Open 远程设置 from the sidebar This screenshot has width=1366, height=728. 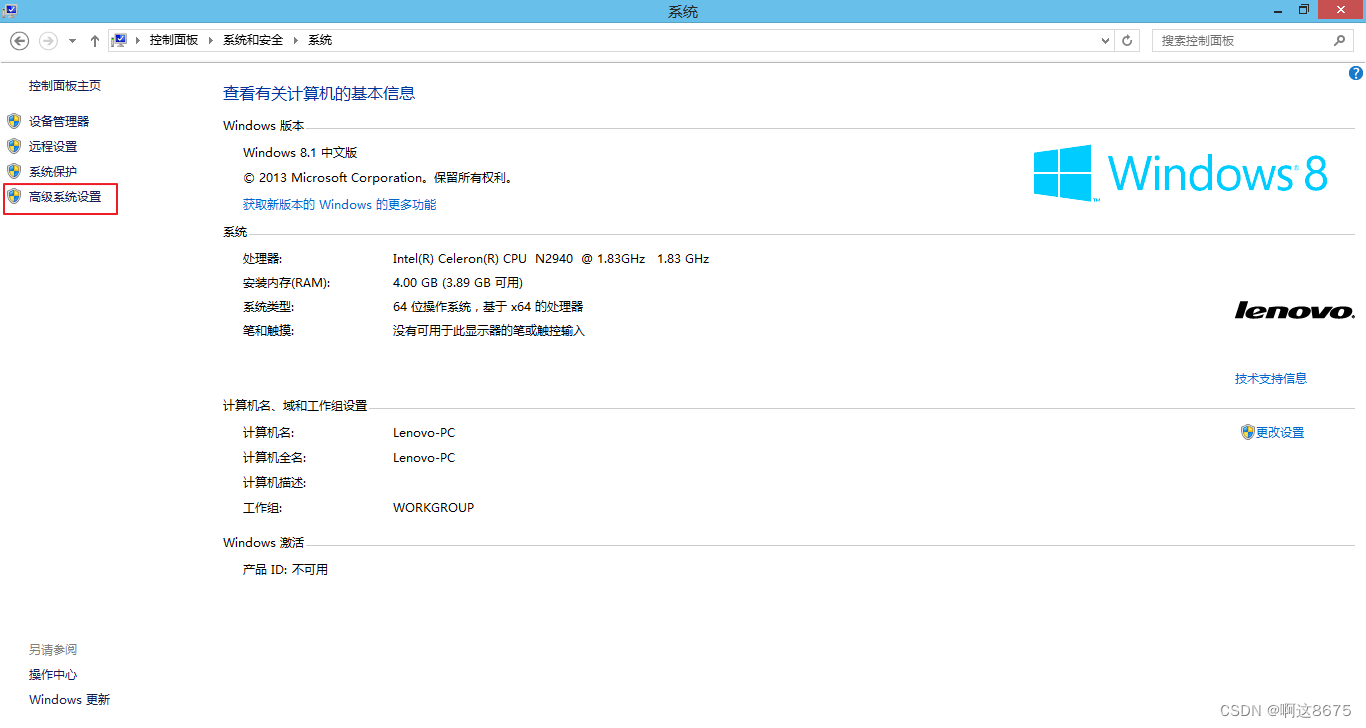(x=53, y=146)
